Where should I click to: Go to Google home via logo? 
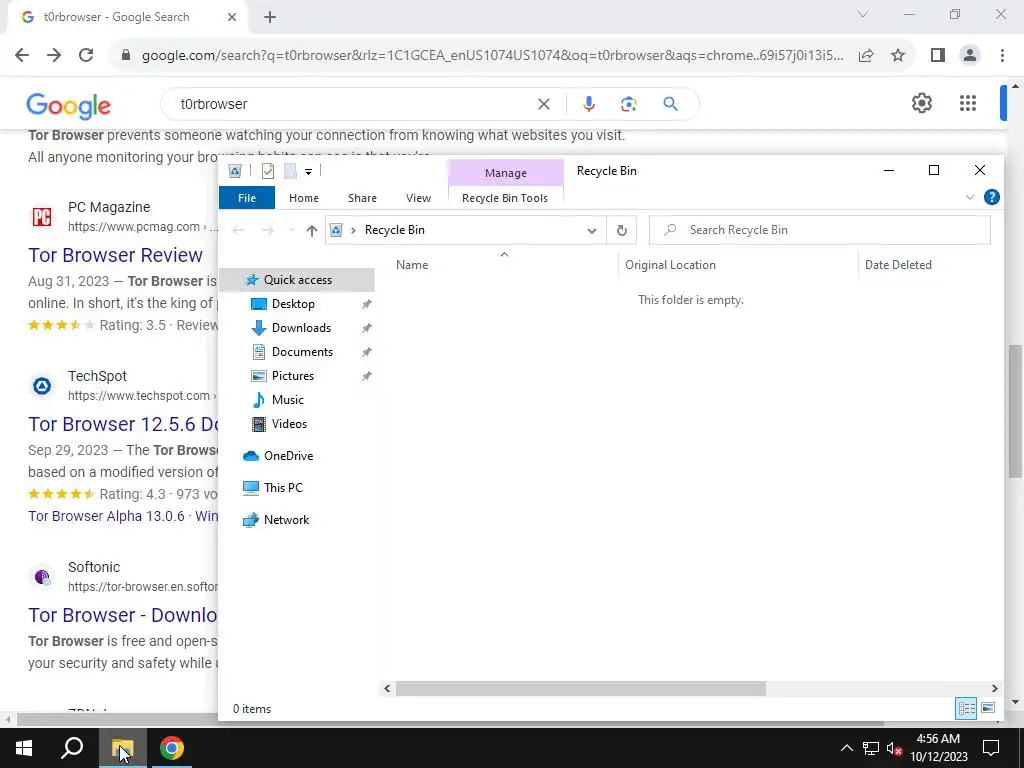point(69,106)
